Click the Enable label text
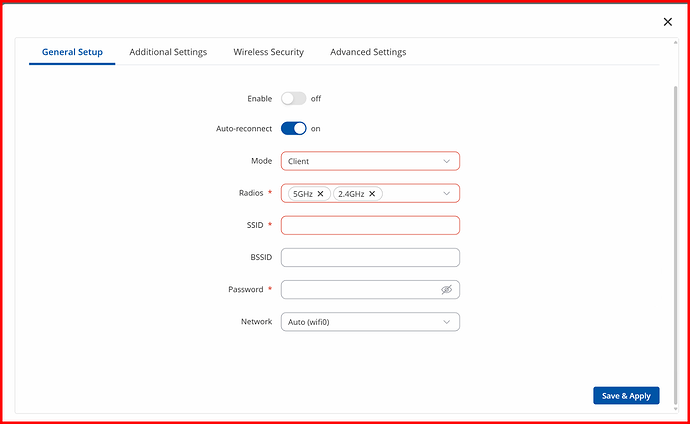Viewport: 690px width, 424px height. click(x=260, y=99)
